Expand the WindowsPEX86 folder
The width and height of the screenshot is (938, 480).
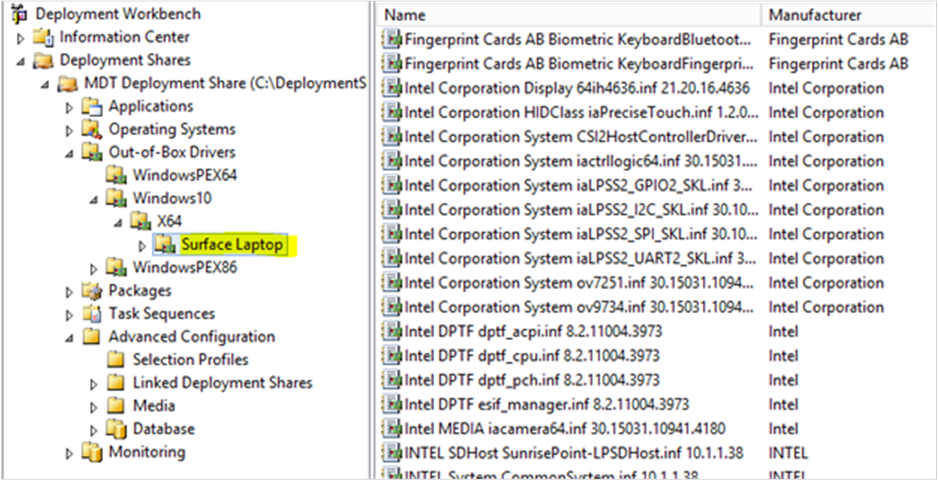pos(94,268)
